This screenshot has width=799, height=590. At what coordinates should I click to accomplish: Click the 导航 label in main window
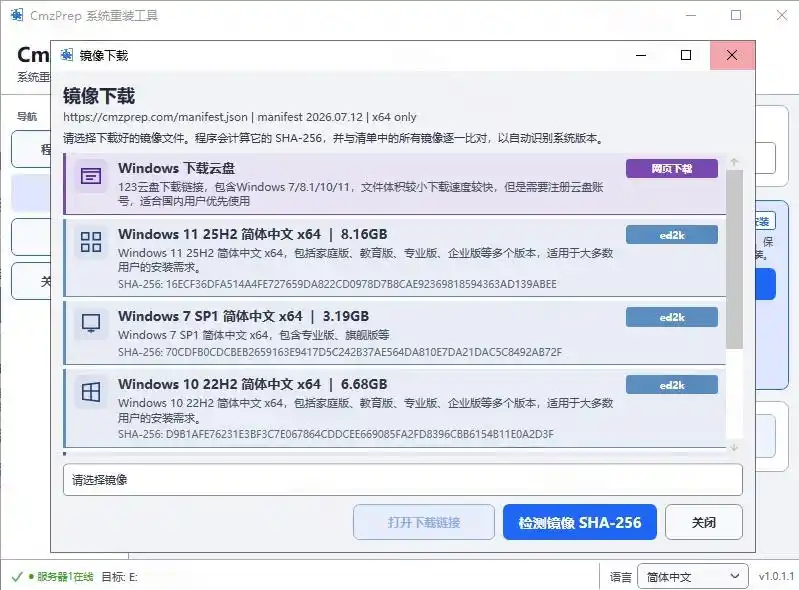[26, 117]
